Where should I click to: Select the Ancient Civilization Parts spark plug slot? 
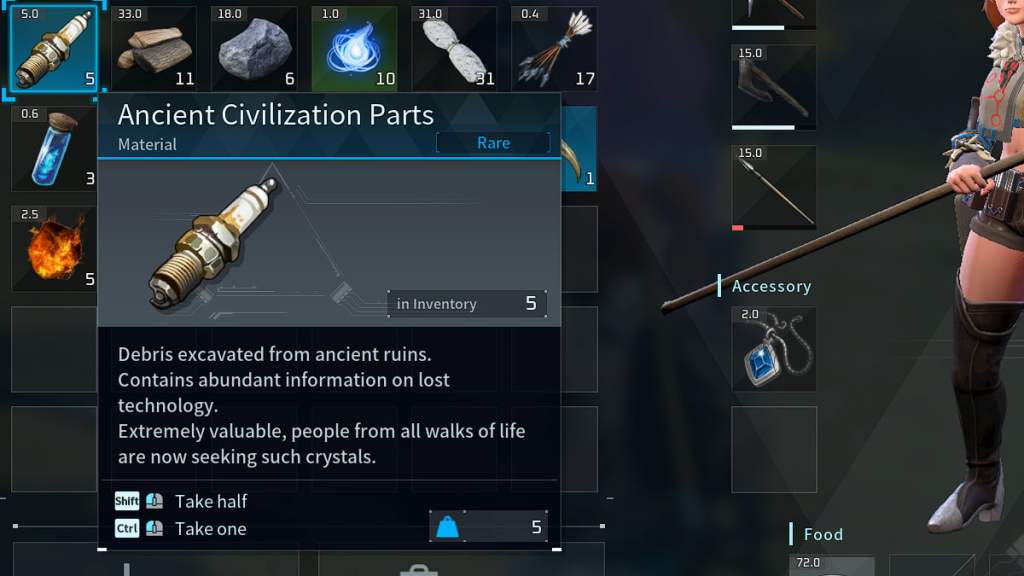(x=54, y=48)
